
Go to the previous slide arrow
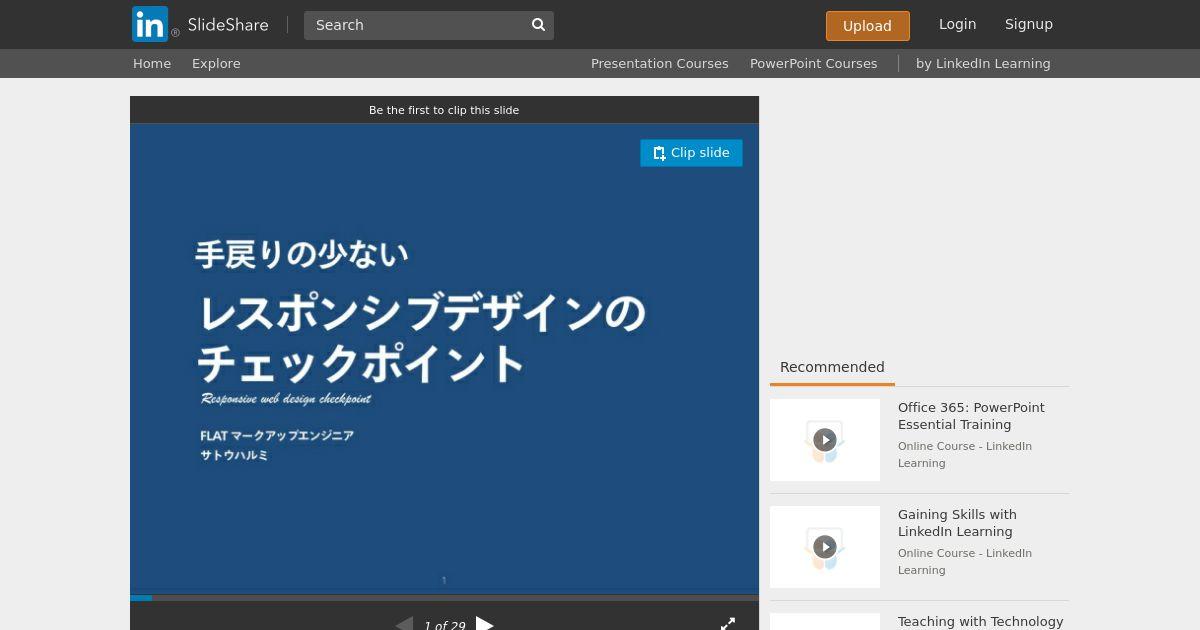pyautogui.click(x=404, y=624)
